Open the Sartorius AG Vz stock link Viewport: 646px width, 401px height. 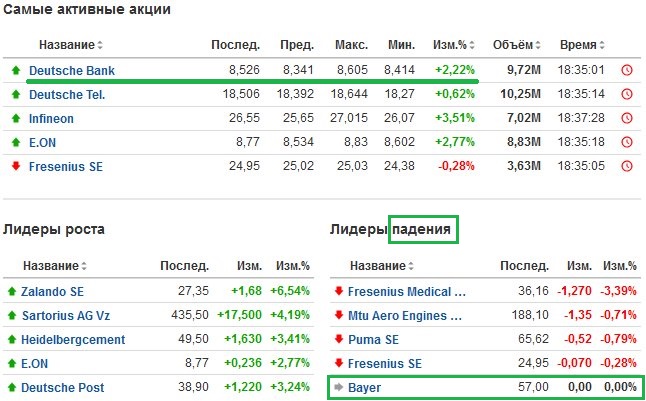coord(66,315)
